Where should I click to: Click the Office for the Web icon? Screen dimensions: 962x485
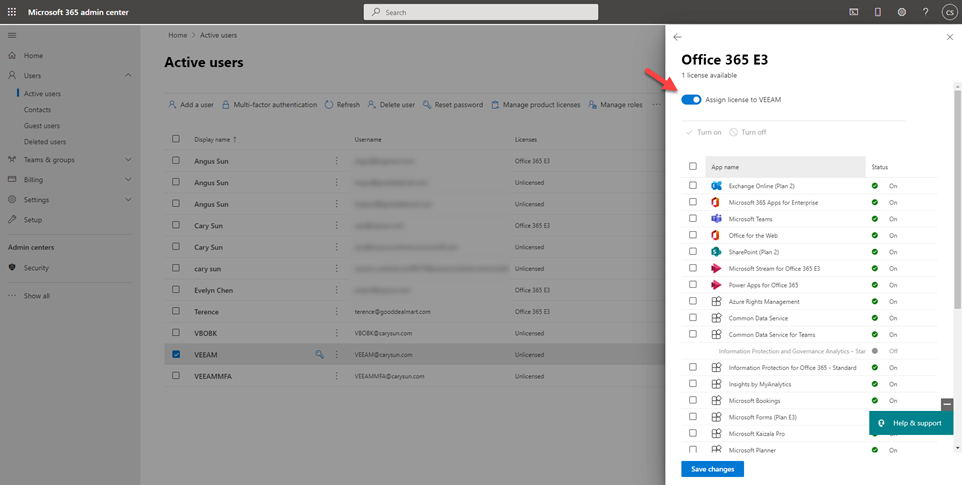715,235
